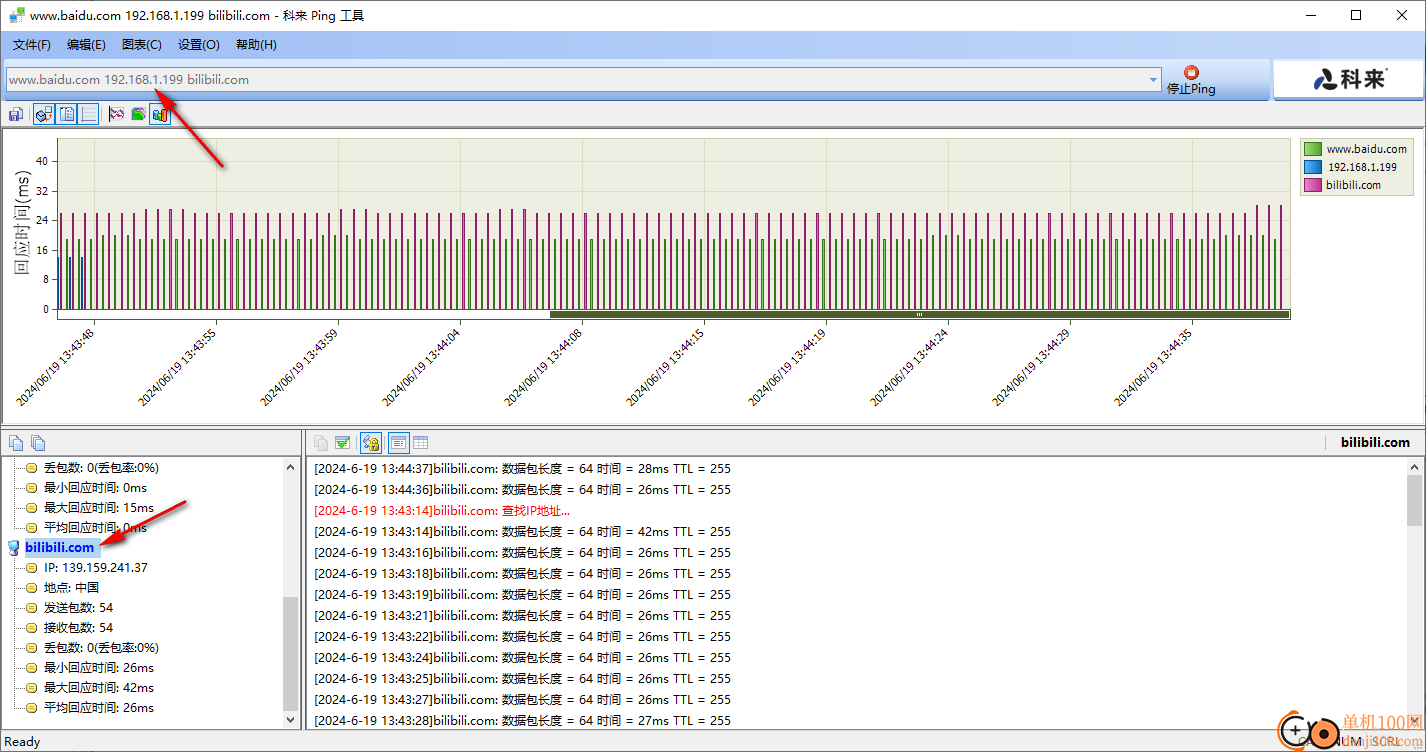This screenshot has height=752, width=1426.
Task: Click the 192.168.1.199 legend label
Action: click(1362, 167)
